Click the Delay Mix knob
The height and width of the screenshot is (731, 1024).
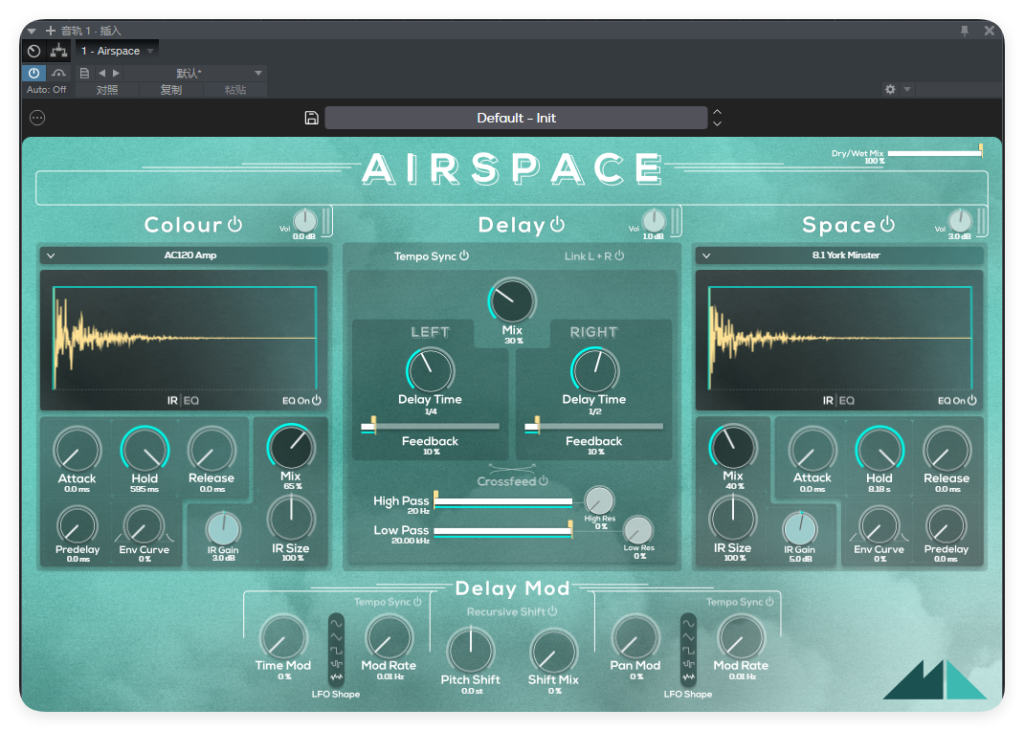pyautogui.click(x=512, y=300)
